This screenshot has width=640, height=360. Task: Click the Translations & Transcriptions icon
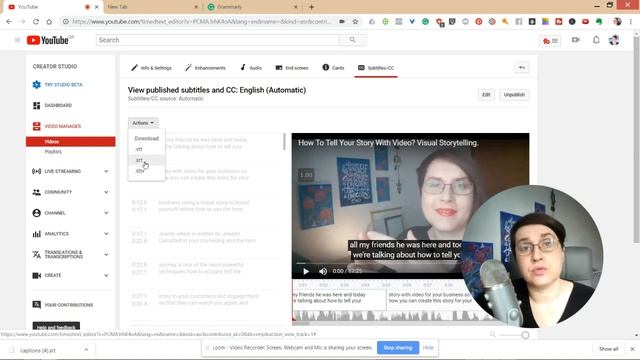37,255
